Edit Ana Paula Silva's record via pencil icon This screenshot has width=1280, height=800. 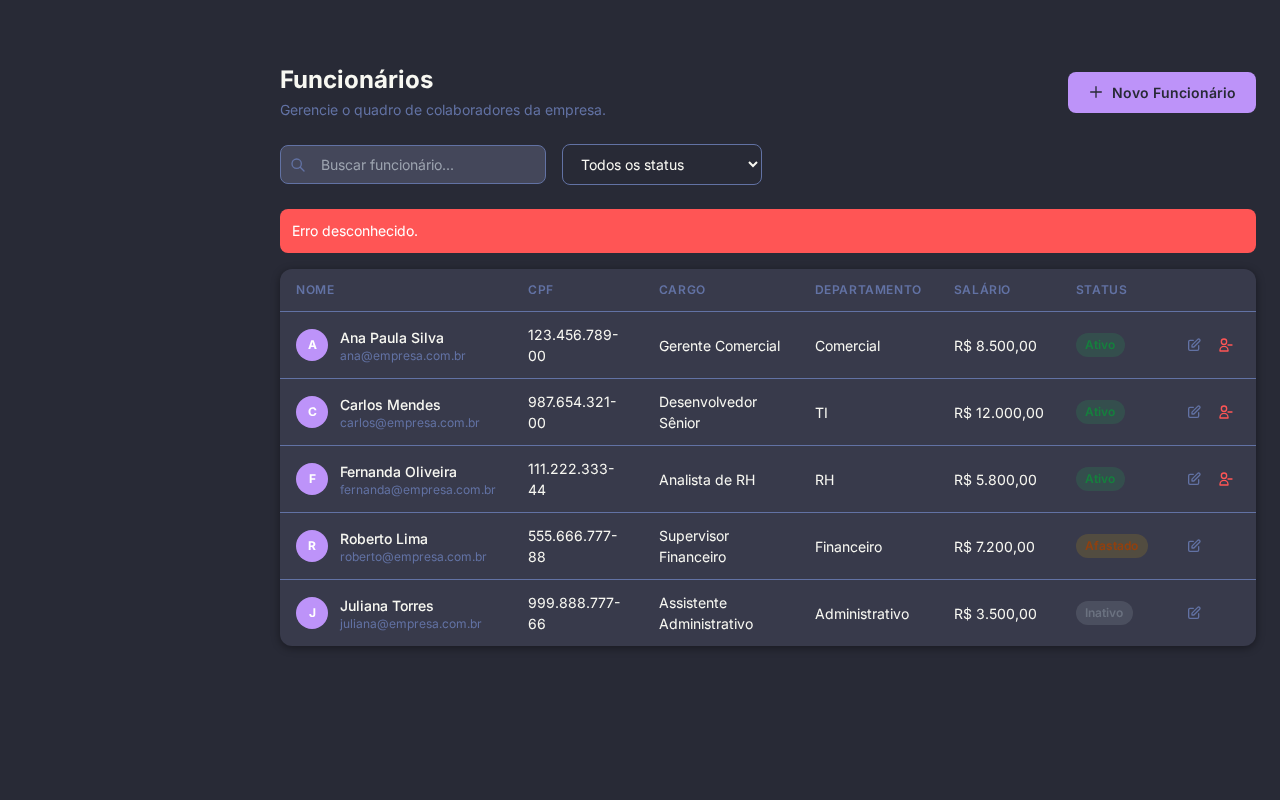(1194, 345)
